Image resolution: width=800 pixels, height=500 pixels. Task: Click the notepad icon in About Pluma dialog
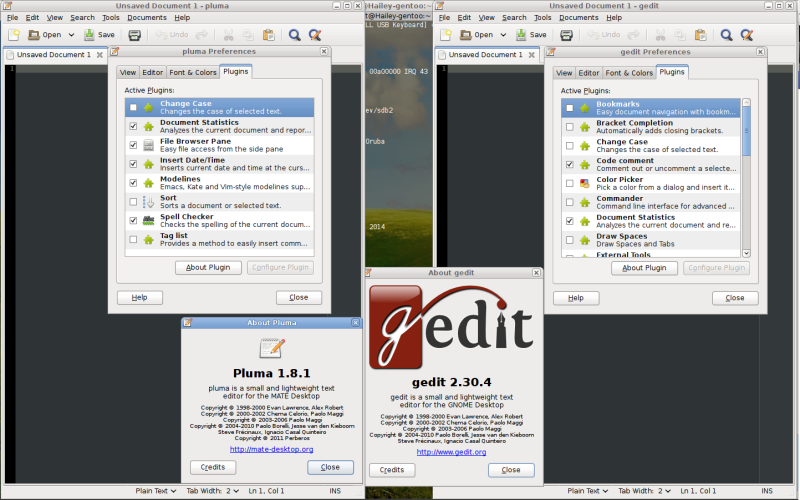(272, 348)
